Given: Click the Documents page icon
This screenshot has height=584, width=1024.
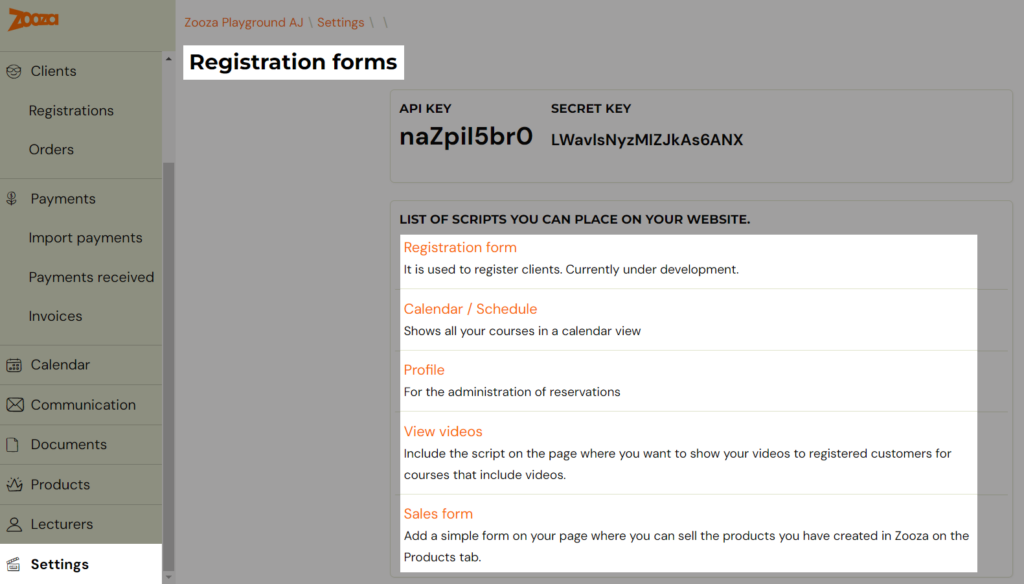Looking at the screenshot, I should pyautogui.click(x=12, y=445).
